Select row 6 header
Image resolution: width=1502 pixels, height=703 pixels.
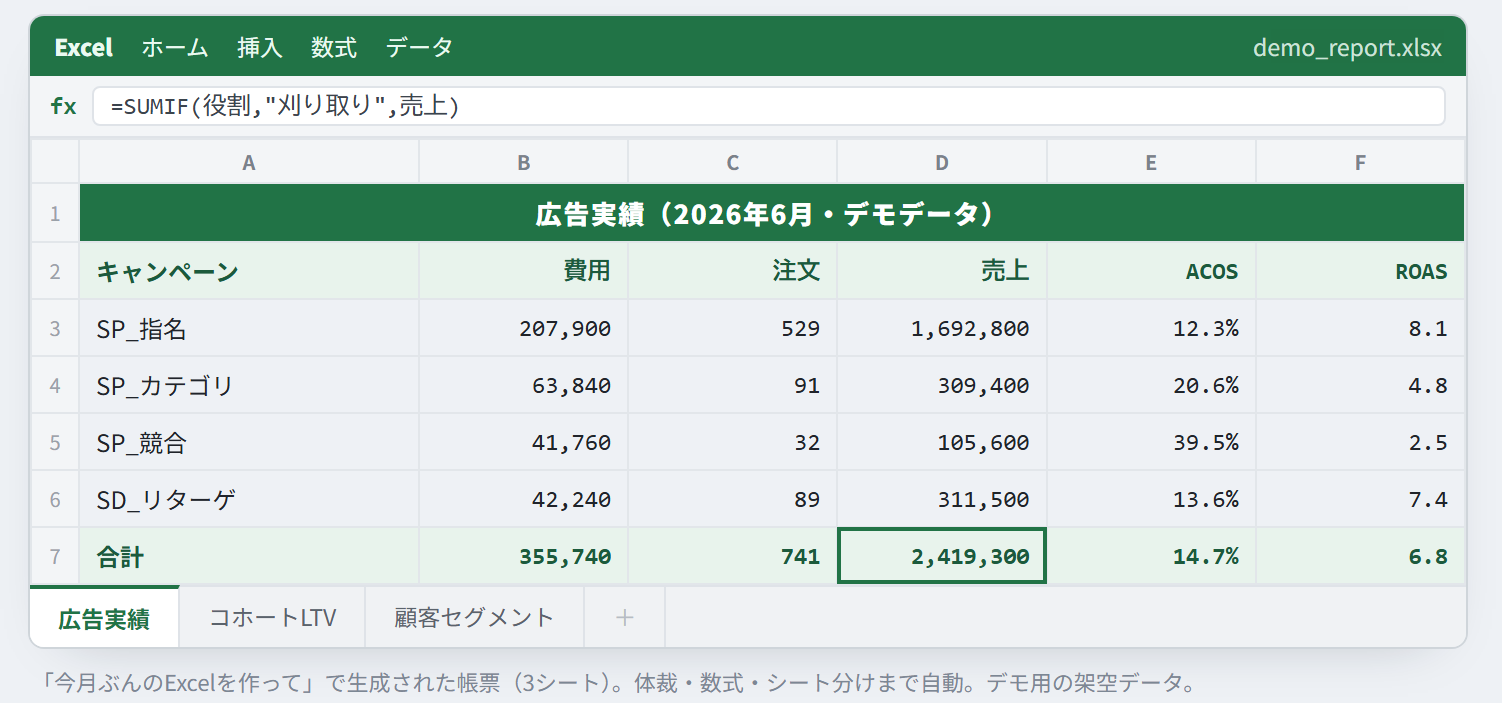click(x=55, y=499)
